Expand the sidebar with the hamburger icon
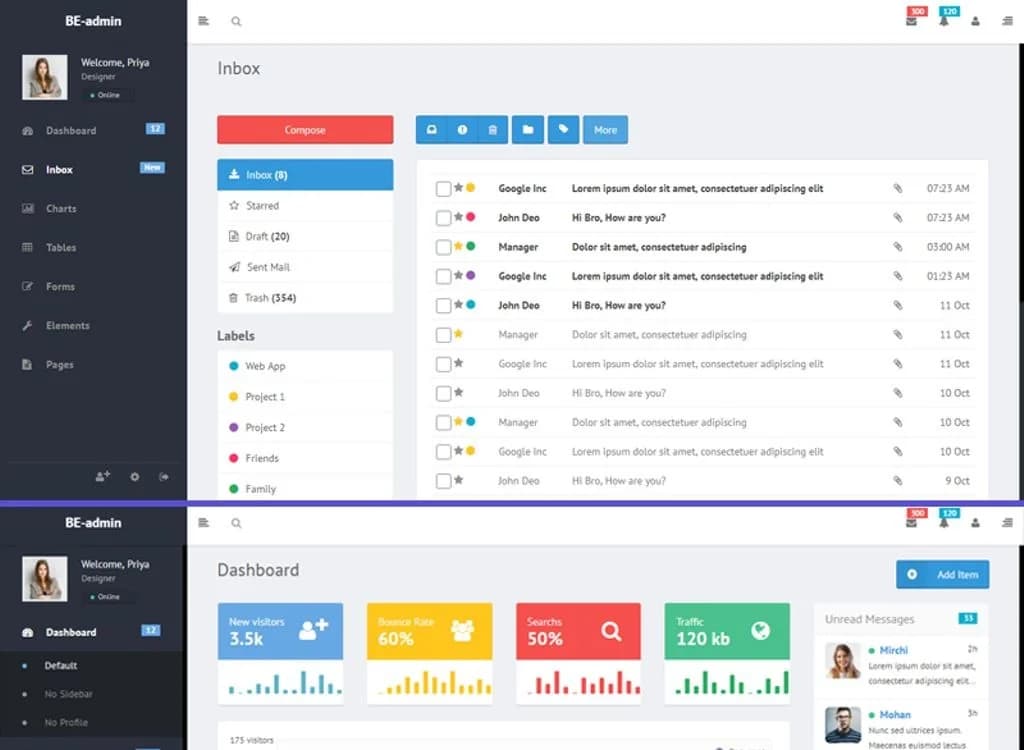1024x750 pixels. (x=202, y=20)
